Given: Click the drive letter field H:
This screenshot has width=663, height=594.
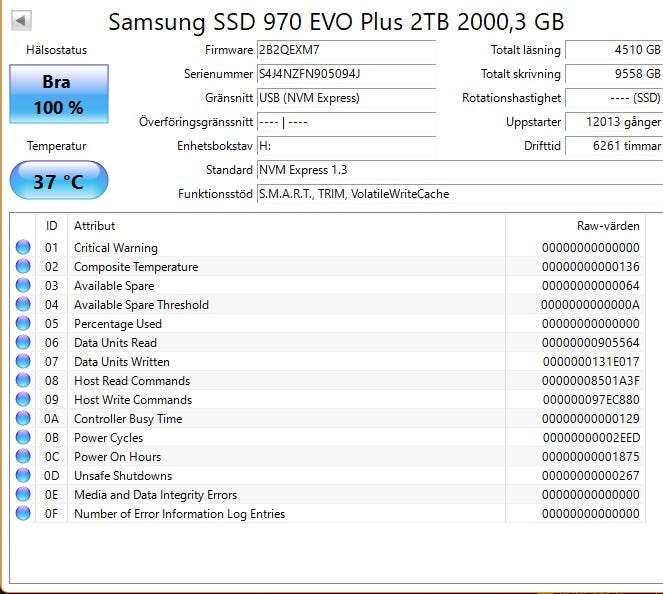Looking at the screenshot, I should pyautogui.click(x=346, y=146).
